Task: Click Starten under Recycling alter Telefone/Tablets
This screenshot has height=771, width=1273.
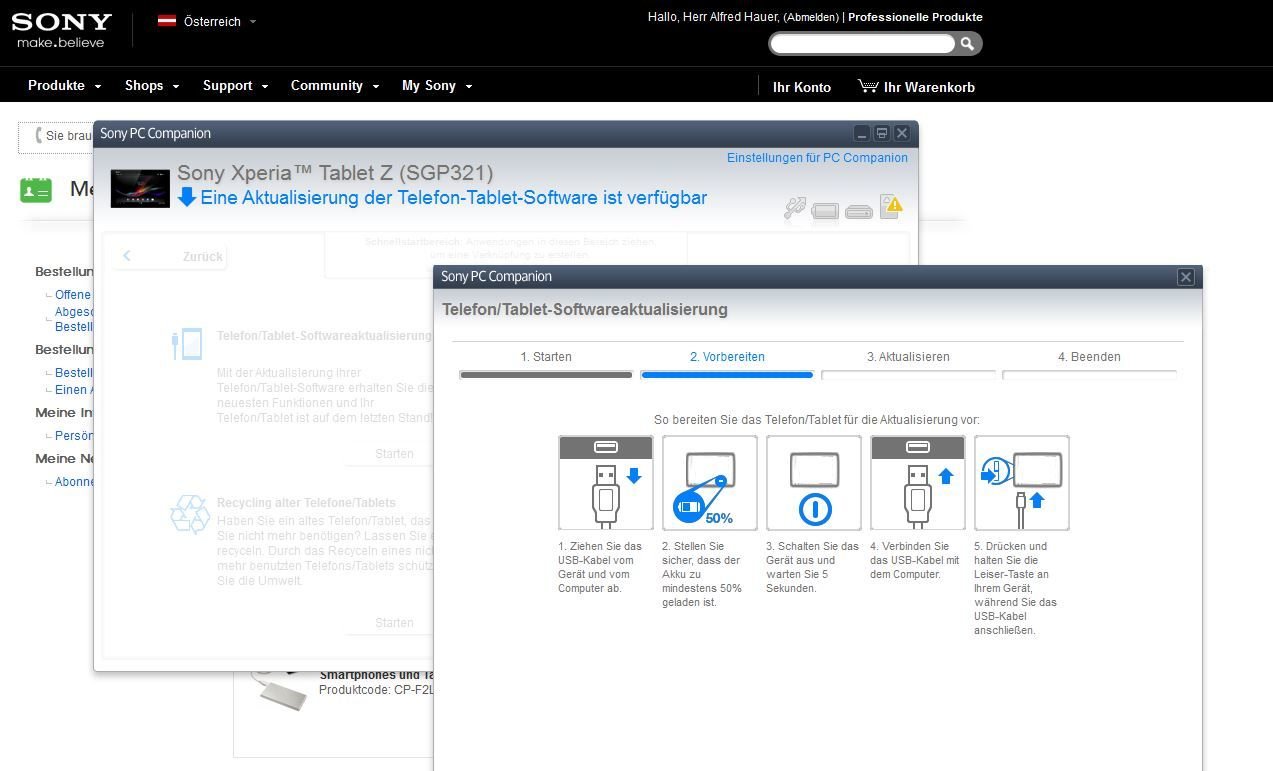Action: [x=394, y=623]
